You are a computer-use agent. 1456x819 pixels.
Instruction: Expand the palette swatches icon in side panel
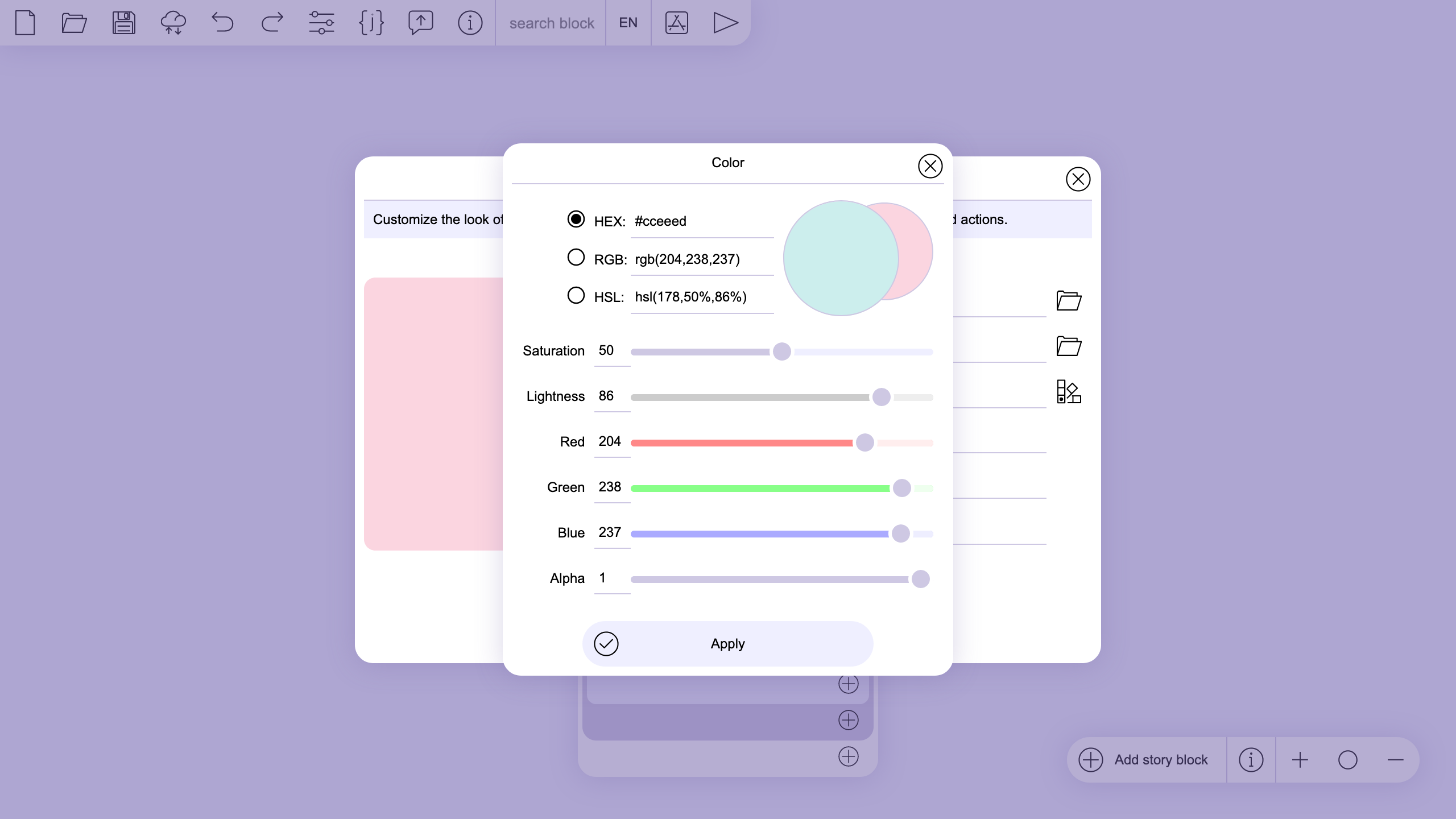(1069, 391)
